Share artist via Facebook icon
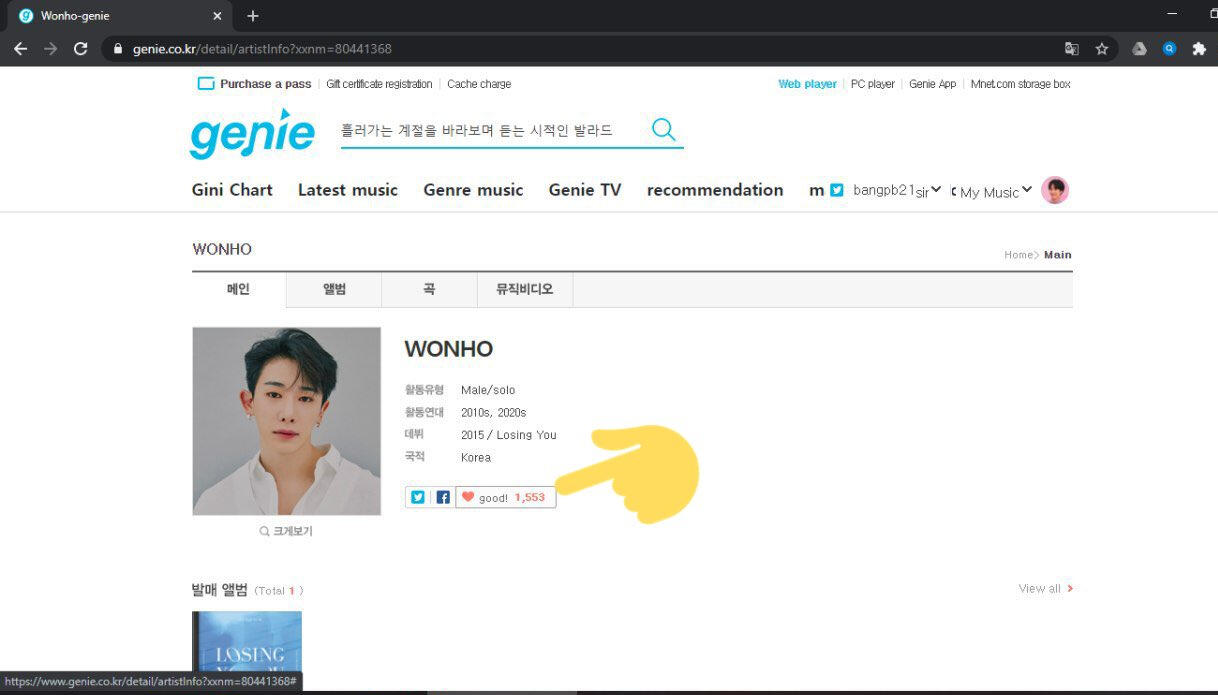1218x695 pixels. point(443,497)
